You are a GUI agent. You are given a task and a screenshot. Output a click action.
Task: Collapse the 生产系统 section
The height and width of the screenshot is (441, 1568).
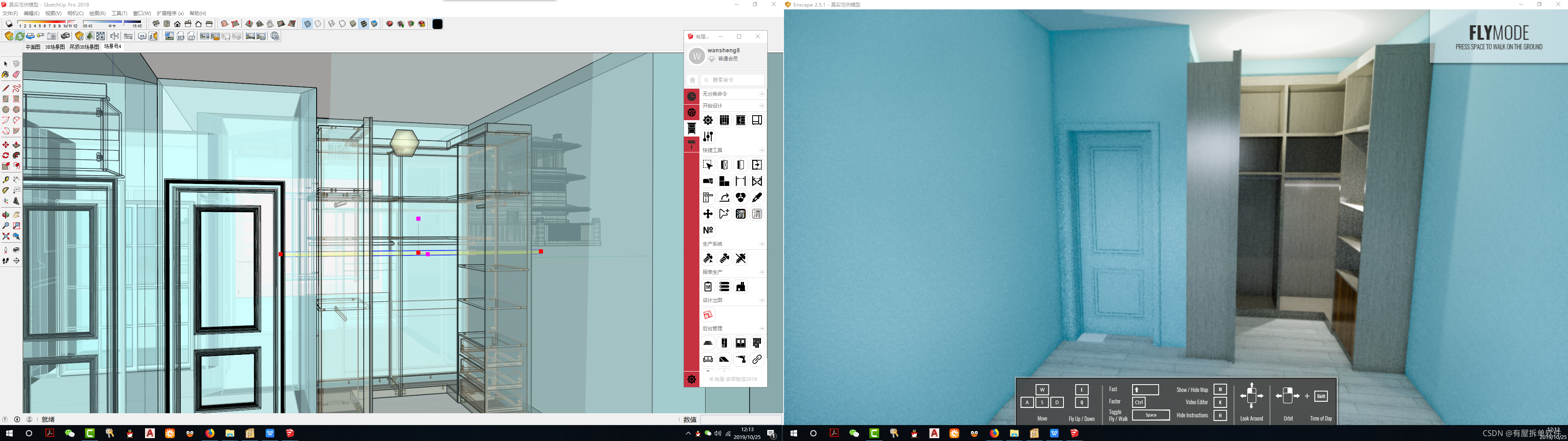click(x=762, y=244)
